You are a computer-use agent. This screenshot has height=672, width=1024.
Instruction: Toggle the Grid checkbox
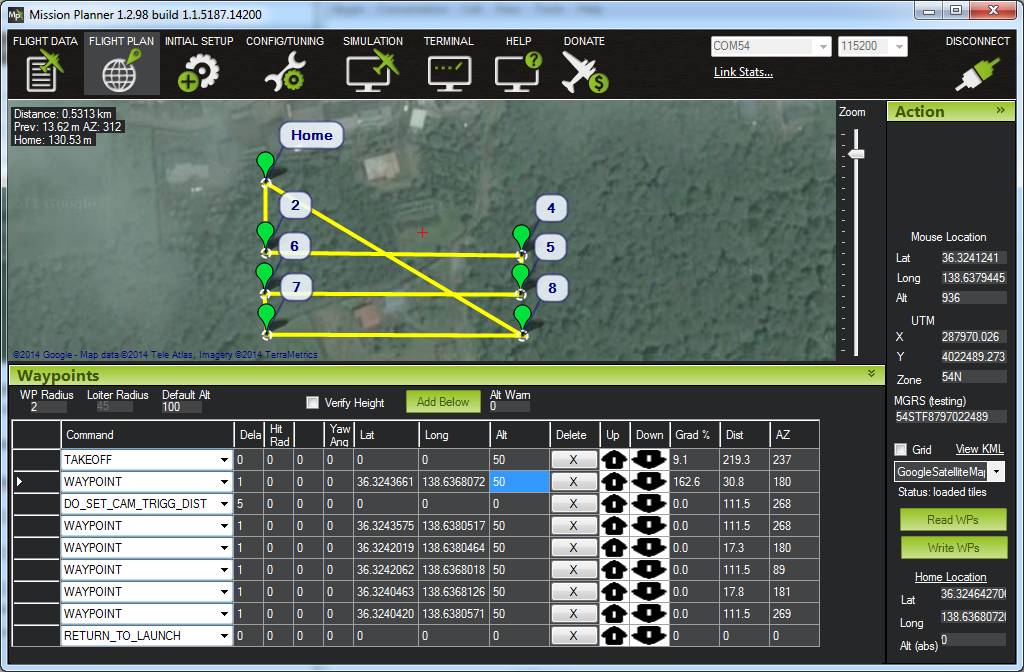point(900,450)
